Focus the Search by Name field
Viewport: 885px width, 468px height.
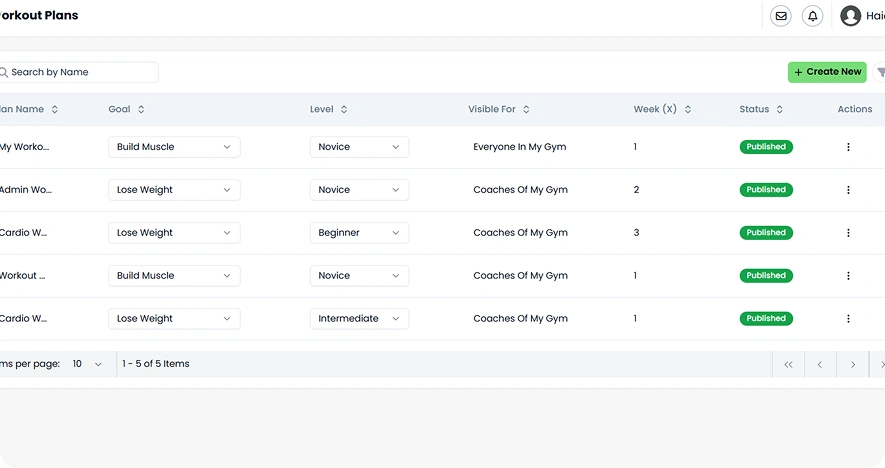point(79,72)
